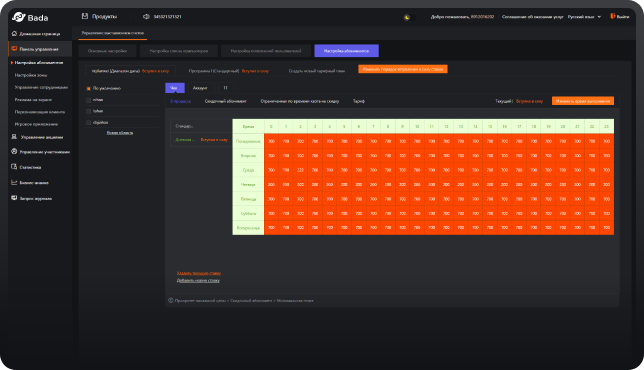Click the Выйти logout icon

point(612,16)
